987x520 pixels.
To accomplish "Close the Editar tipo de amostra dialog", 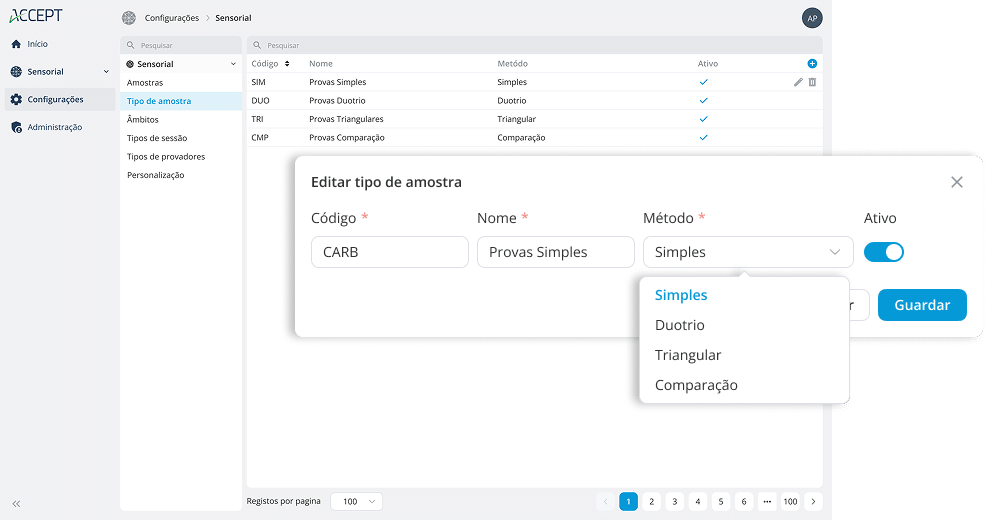I will (x=956, y=182).
